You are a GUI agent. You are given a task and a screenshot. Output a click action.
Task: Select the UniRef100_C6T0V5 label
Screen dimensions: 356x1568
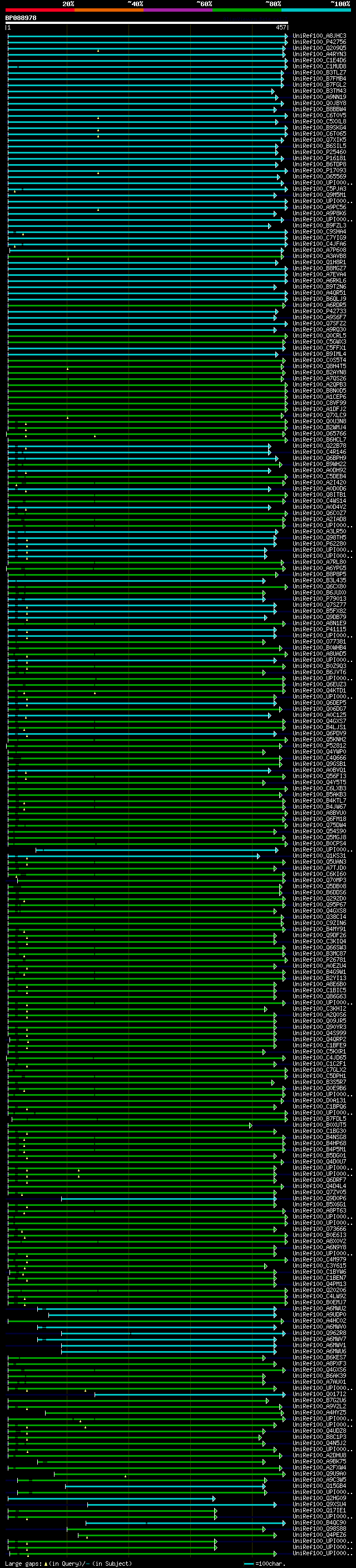coord(319,115)
